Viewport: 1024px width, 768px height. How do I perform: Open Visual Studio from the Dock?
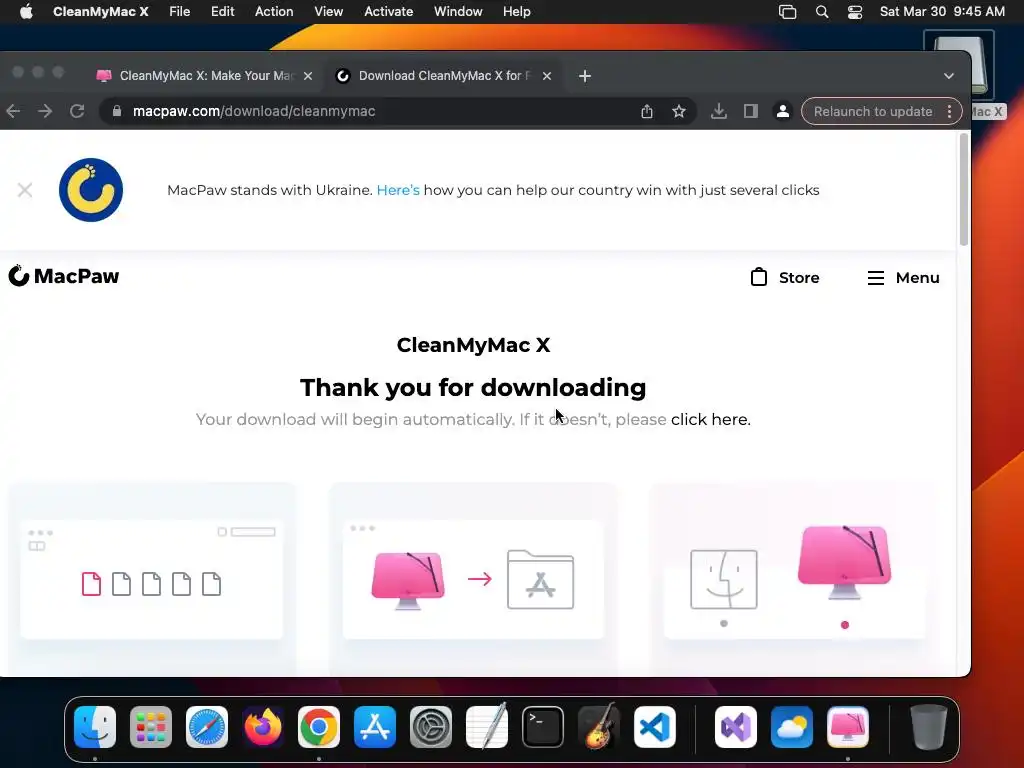point(736,727)
